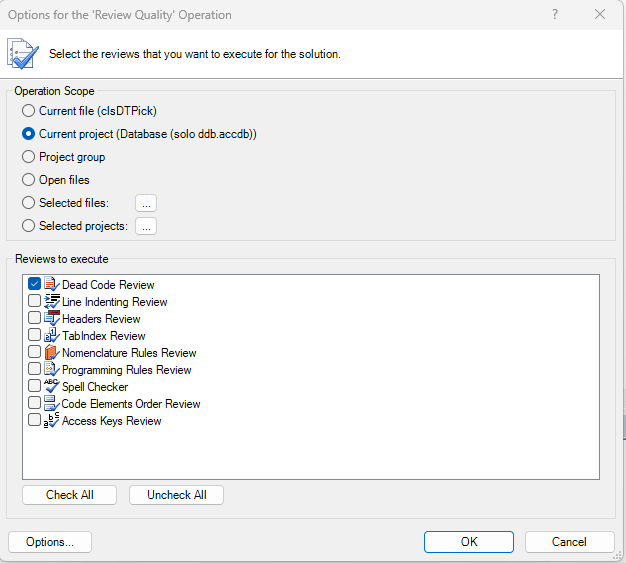Click the TabIndex Review icon
The width and height of the screenshot is (626, 563).
click(51, 336)
